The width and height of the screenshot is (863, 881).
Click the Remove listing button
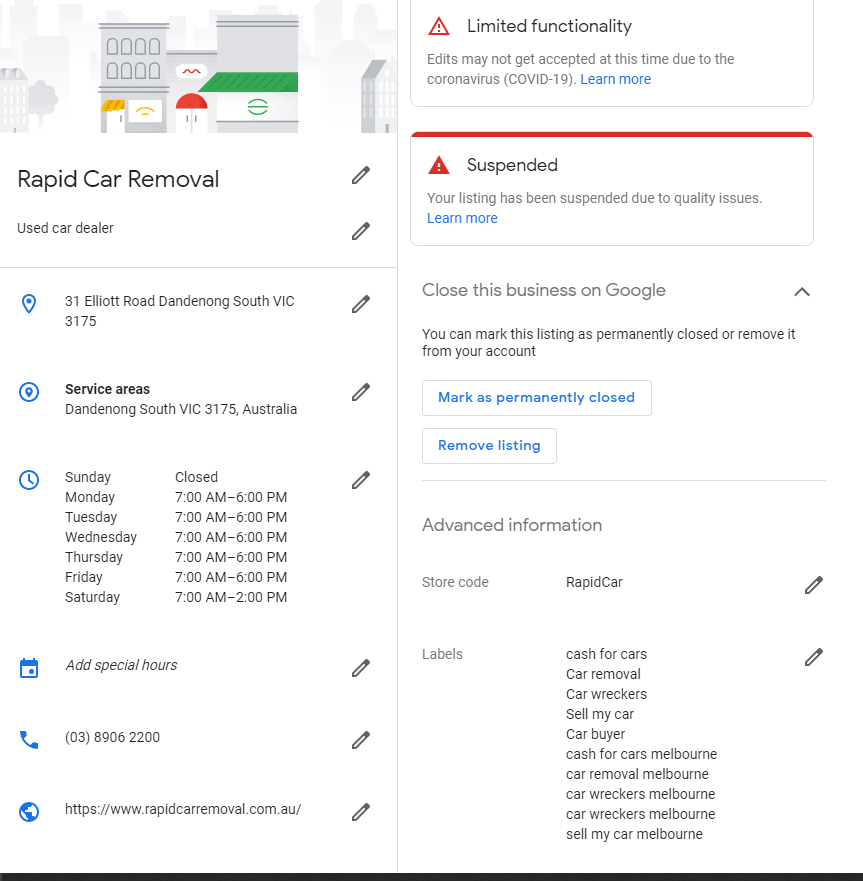[x=489, y=446]
